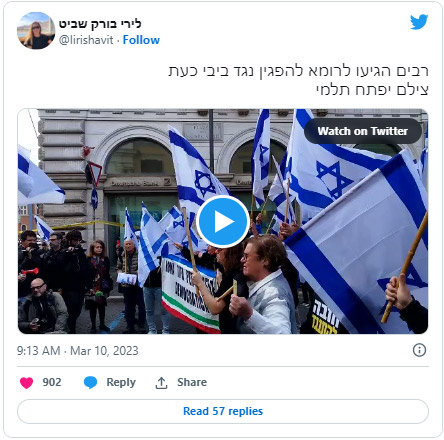Click the video thumbnail's Italian-flag banner area
444x440 pixels.
(190, 295)
